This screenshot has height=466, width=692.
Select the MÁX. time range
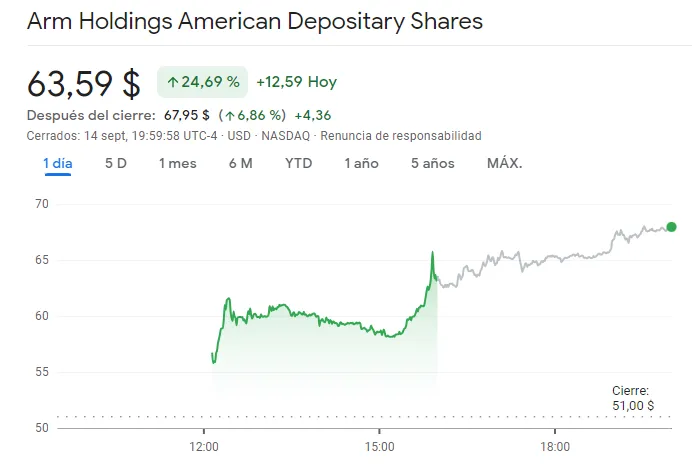pyautogui.click(x=504, y=163)
